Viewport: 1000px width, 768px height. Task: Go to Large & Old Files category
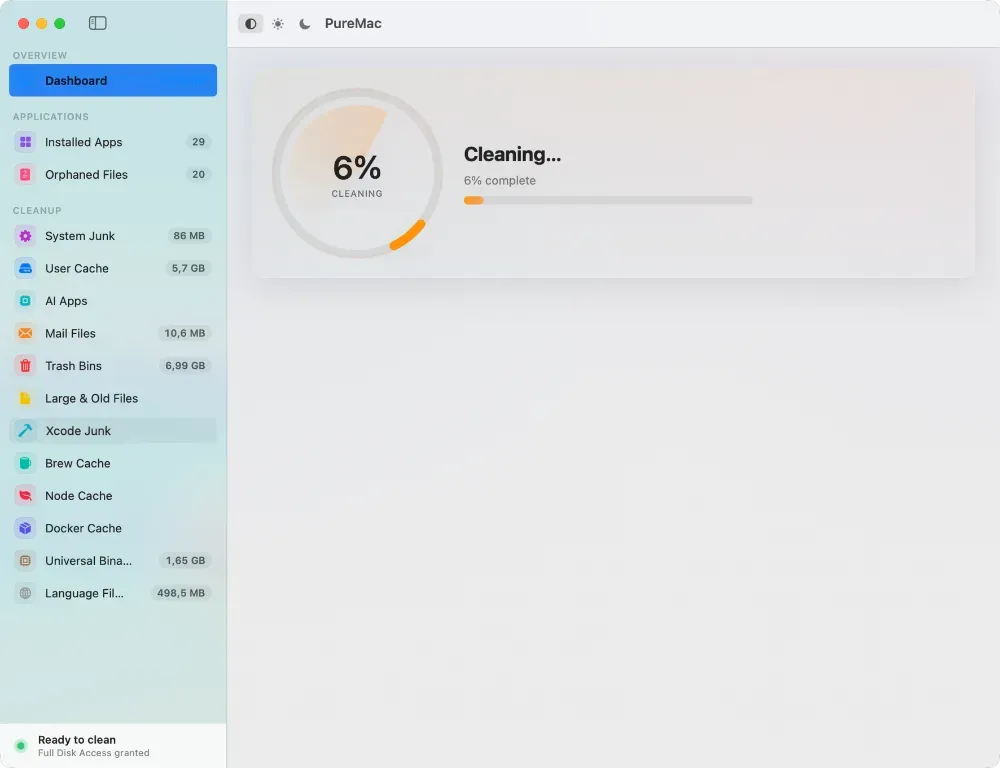pyautogui.click(x=113, y=398)
